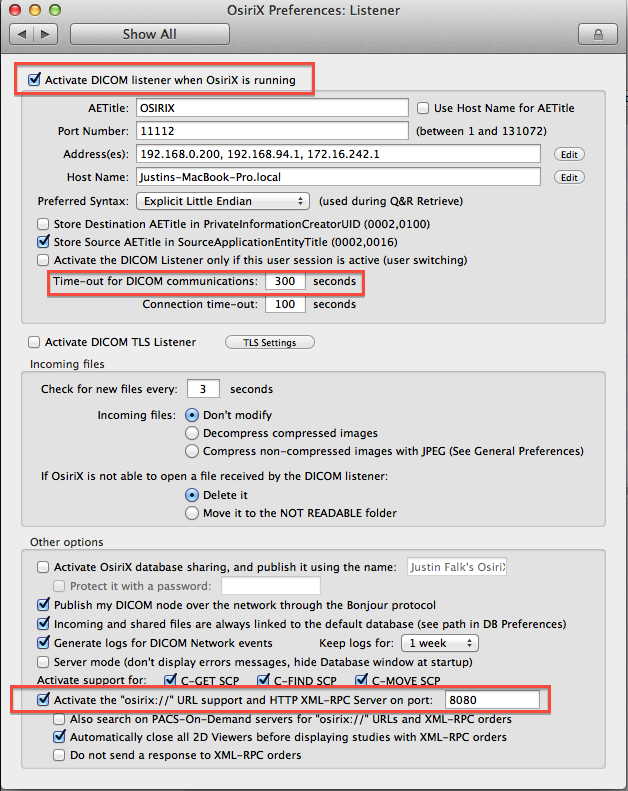
Task: Click the sharing password field
Action: tap(271, 586)
